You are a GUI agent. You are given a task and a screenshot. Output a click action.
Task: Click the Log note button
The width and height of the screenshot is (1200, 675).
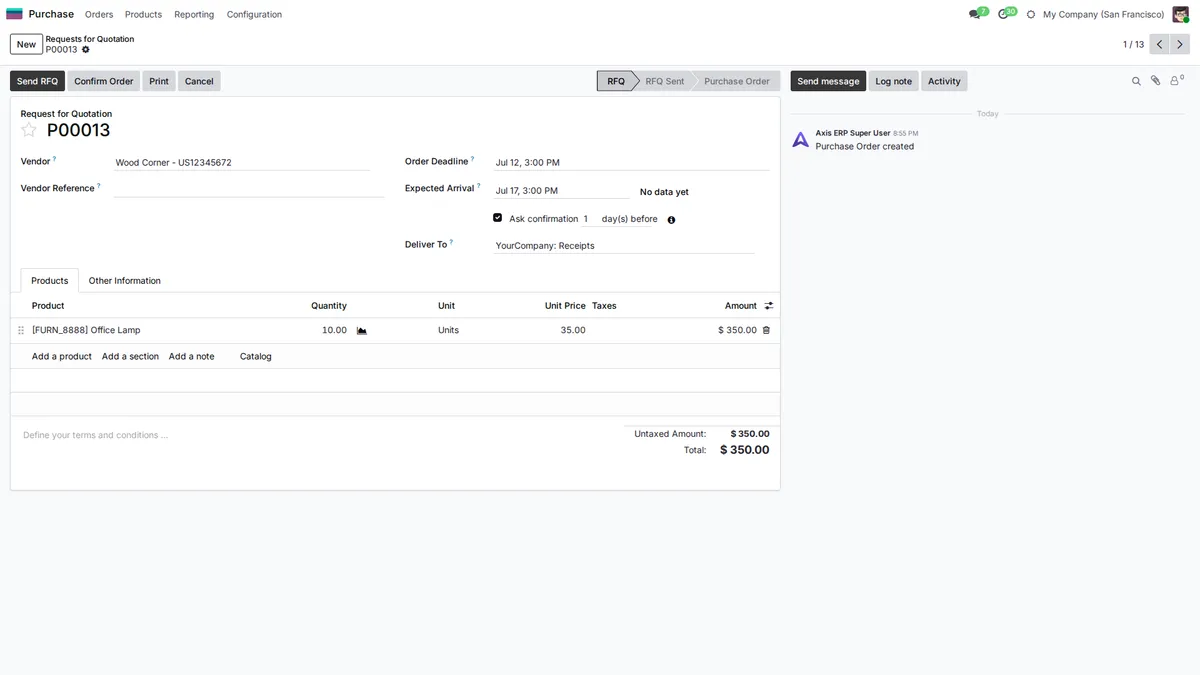pyautogui.click(x=894, y=81)
